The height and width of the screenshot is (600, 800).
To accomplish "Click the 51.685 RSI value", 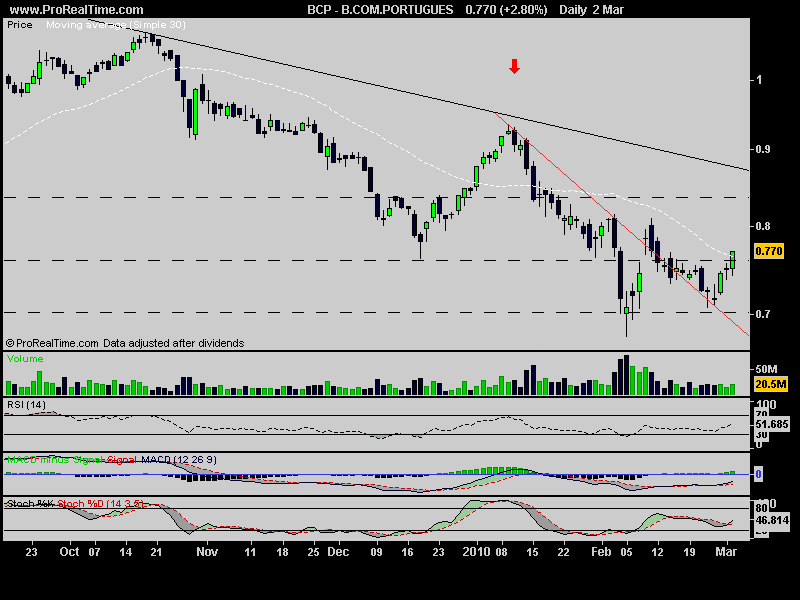I will coord(772,424).
